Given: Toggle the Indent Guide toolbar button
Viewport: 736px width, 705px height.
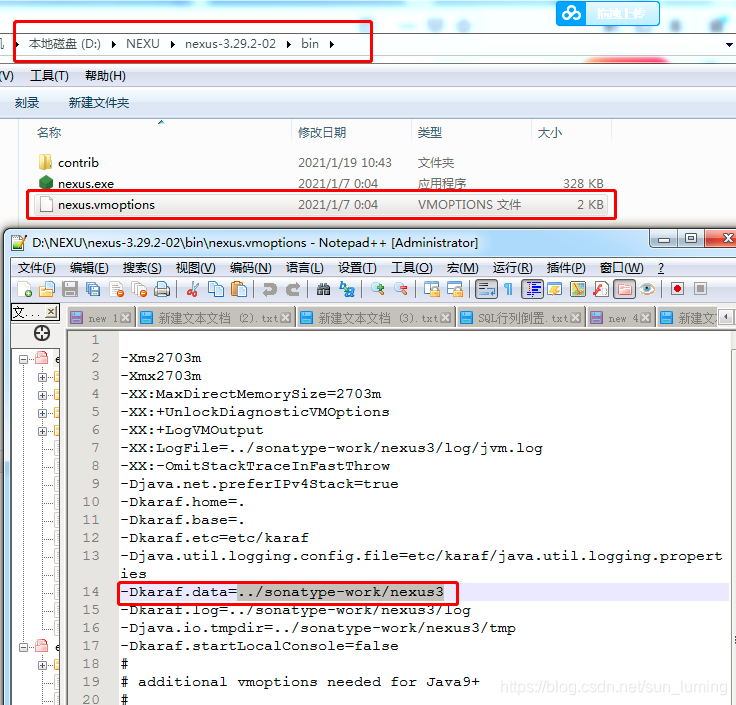Looking at the screenshot, I should click(532, 289).
